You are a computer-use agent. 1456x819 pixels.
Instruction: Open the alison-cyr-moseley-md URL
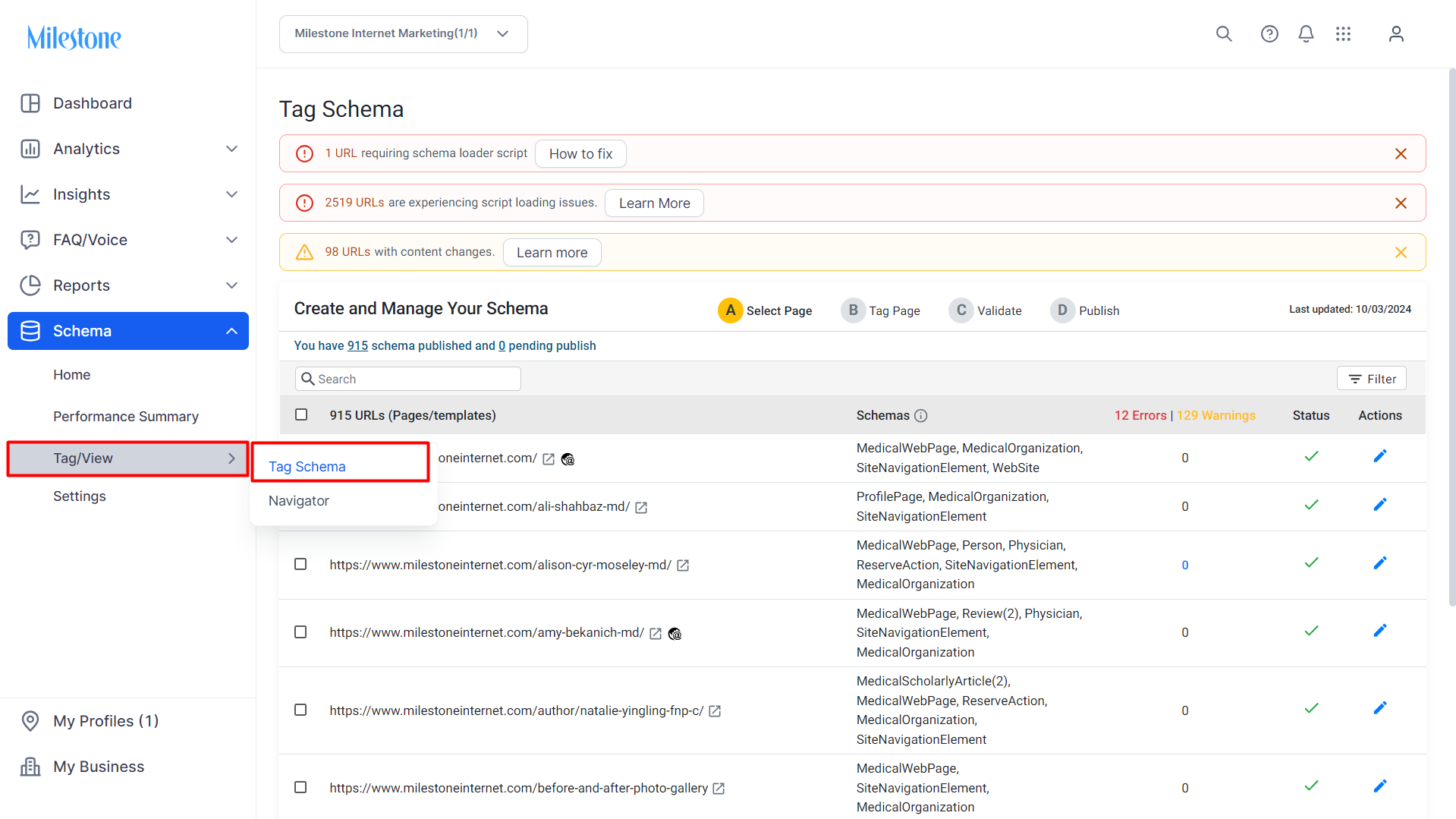pyautogui.click(x=500, y=565)
